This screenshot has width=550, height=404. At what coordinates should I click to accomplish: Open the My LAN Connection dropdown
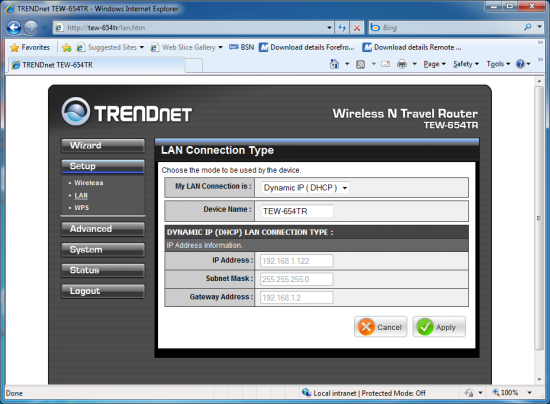tap(305, 188)
